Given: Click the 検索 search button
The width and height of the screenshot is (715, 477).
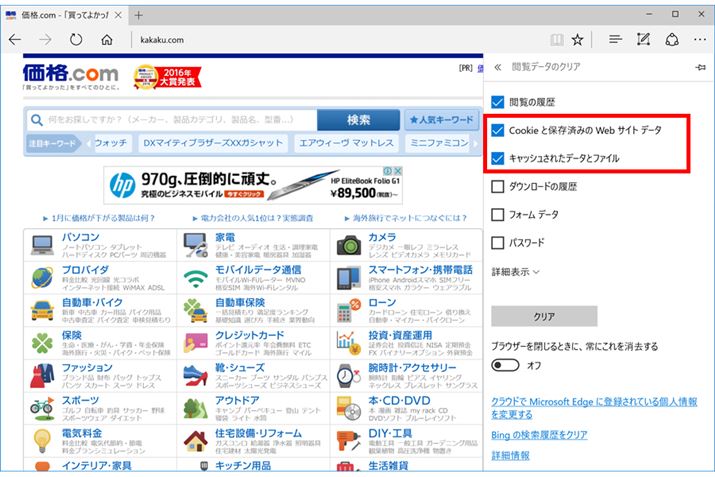Looking at the screenshot, I should coord(358,120).
